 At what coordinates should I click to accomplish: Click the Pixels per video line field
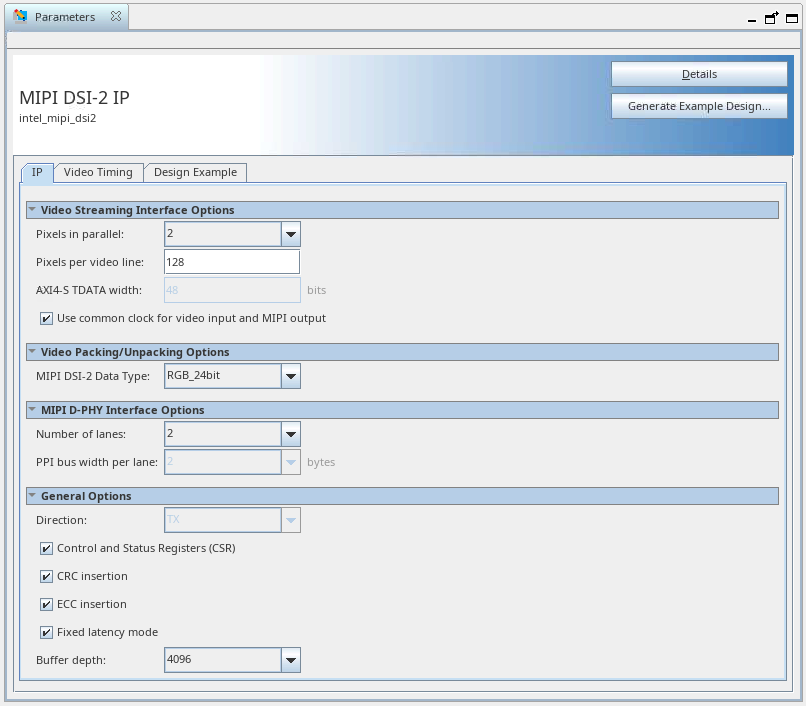(232, 262)
